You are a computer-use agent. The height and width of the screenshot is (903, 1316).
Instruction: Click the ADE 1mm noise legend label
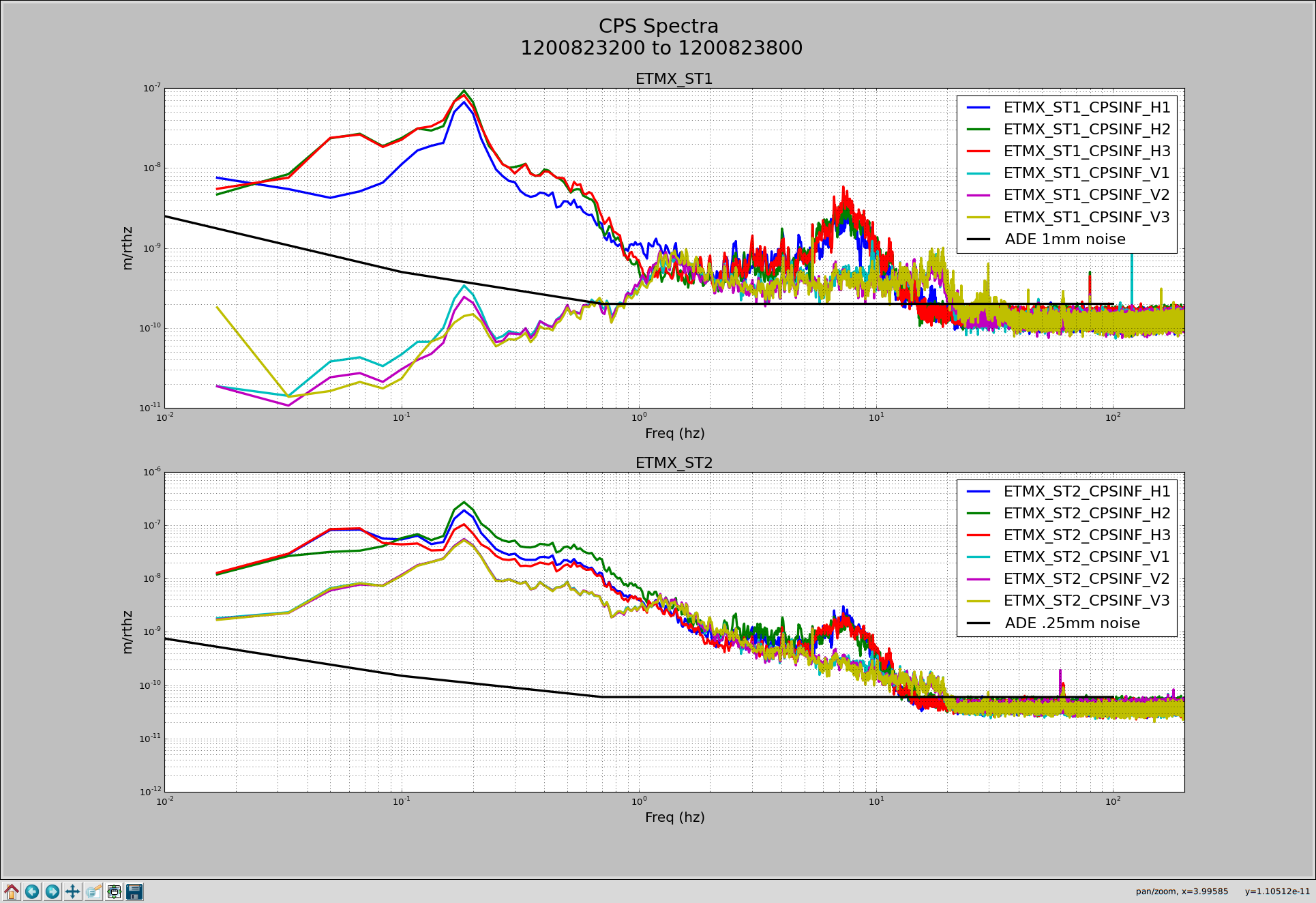coord(1064,239)
